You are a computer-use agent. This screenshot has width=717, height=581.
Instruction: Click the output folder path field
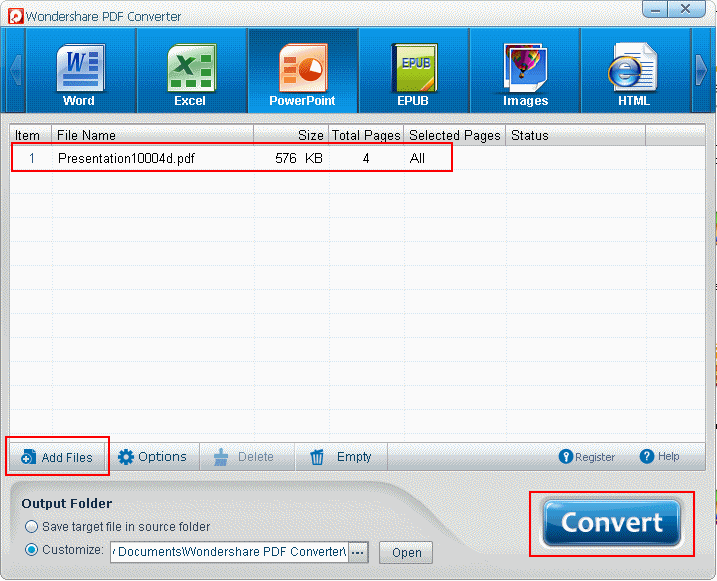[x=229, y=552]
